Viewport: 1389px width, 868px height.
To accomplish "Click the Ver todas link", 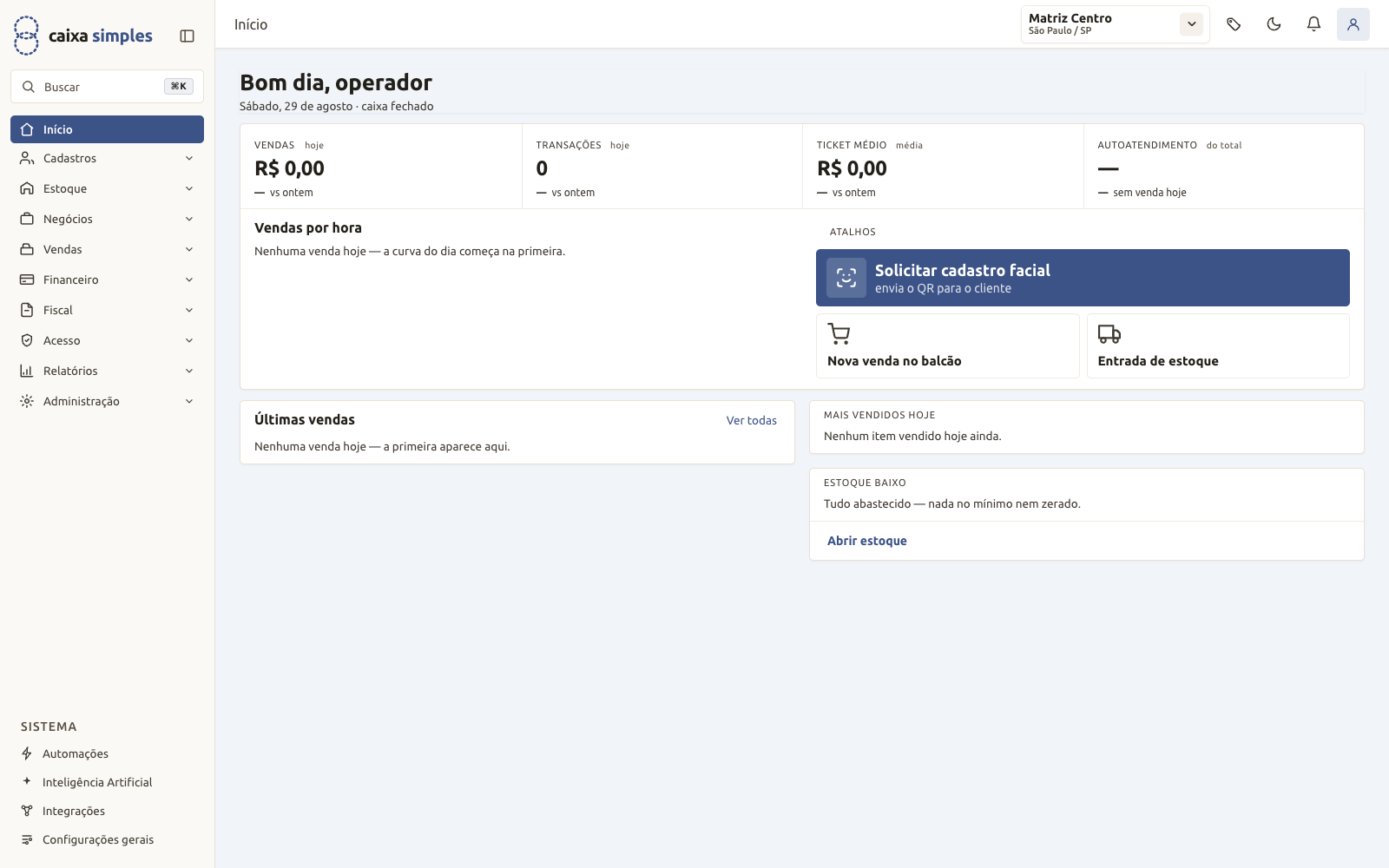I will tap(752, 420).
